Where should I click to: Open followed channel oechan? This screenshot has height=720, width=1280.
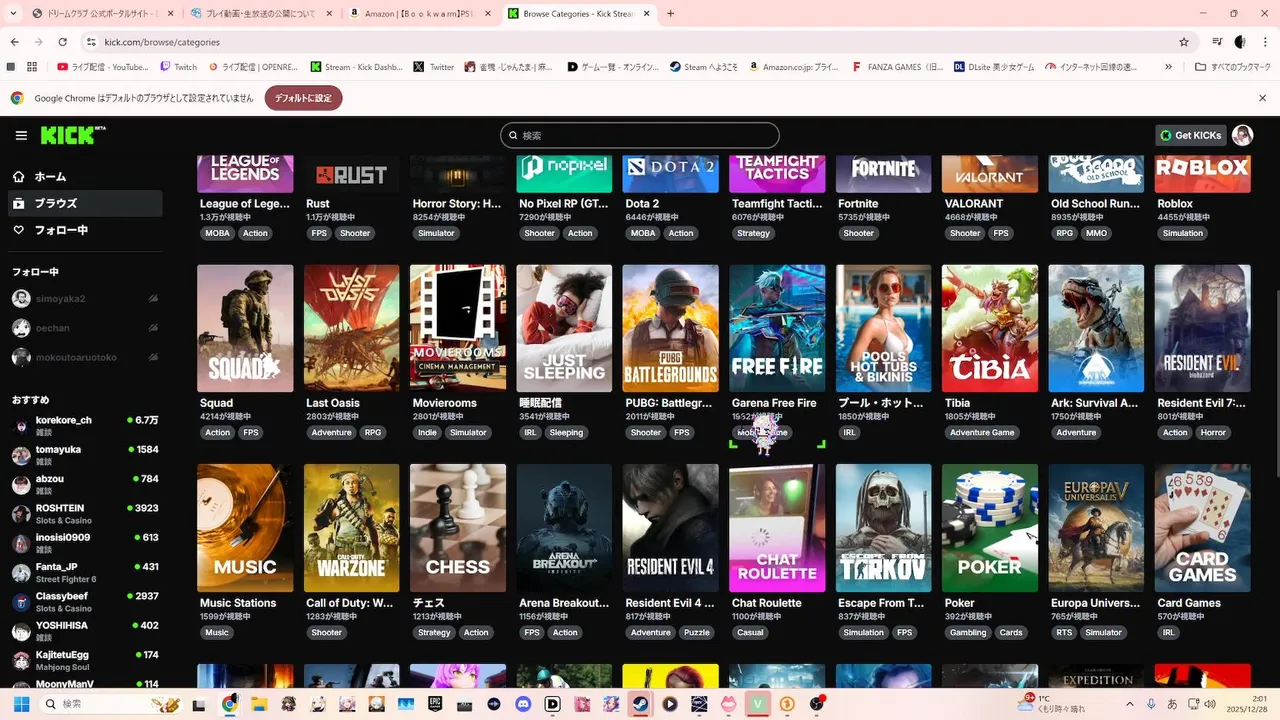point(85,328)
